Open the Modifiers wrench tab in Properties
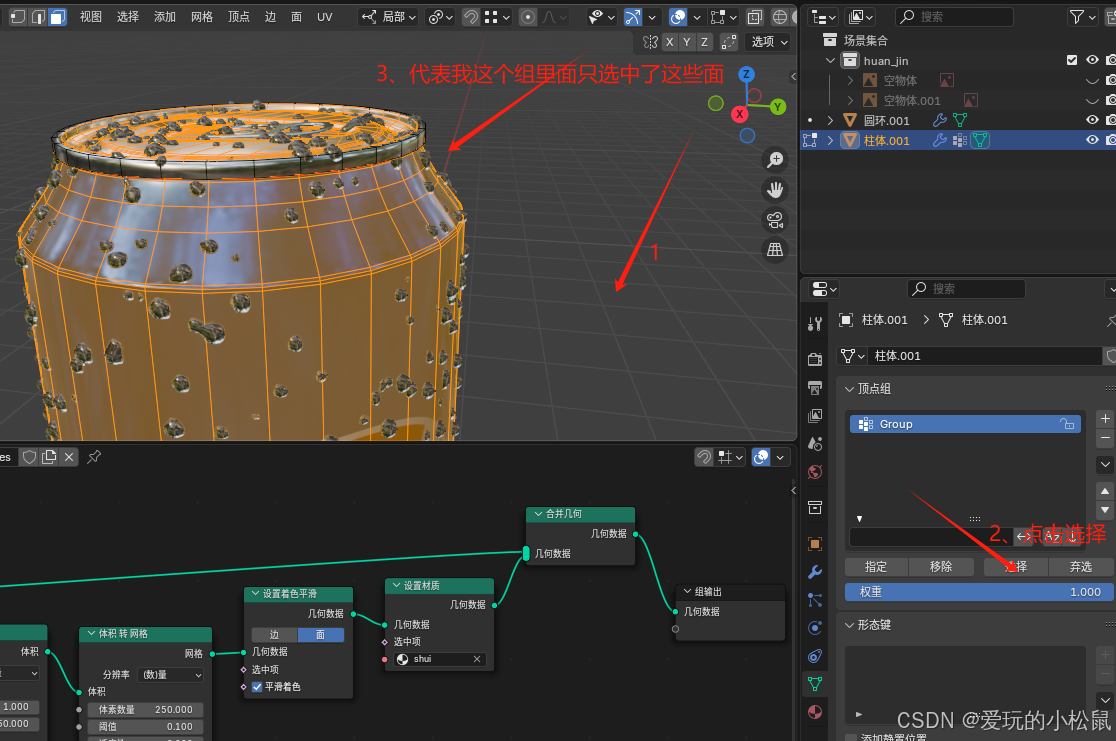This screenshot has height=741, width=1116. tap(815, 572)
